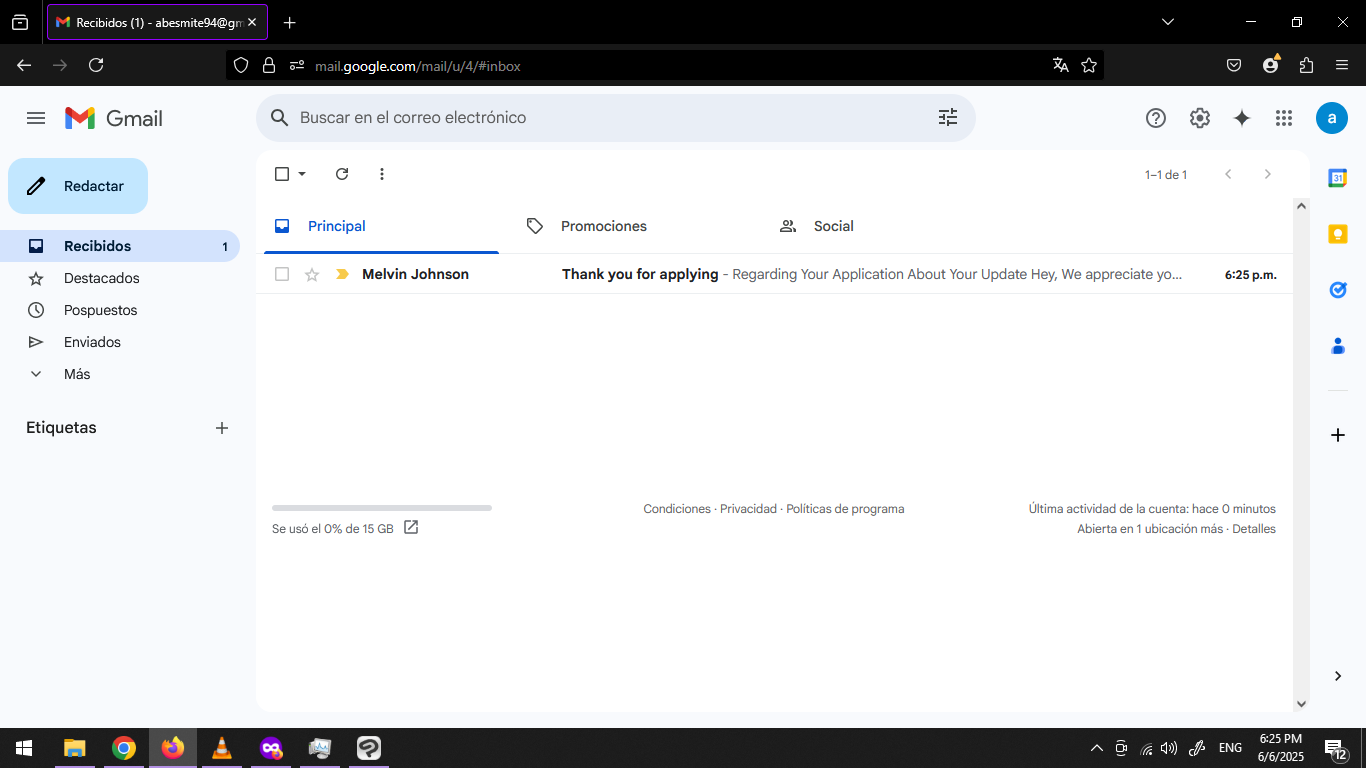The width and height of the screenshot is (1366, 768).
Task: Switch to the Principal tab
Action: (381, 226)
